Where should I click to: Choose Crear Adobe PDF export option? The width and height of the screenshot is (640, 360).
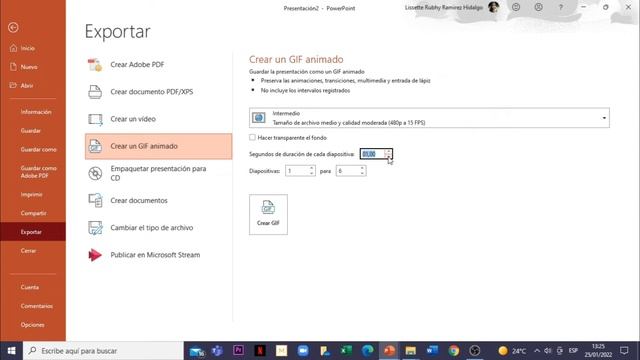click(x=158, y=64)
